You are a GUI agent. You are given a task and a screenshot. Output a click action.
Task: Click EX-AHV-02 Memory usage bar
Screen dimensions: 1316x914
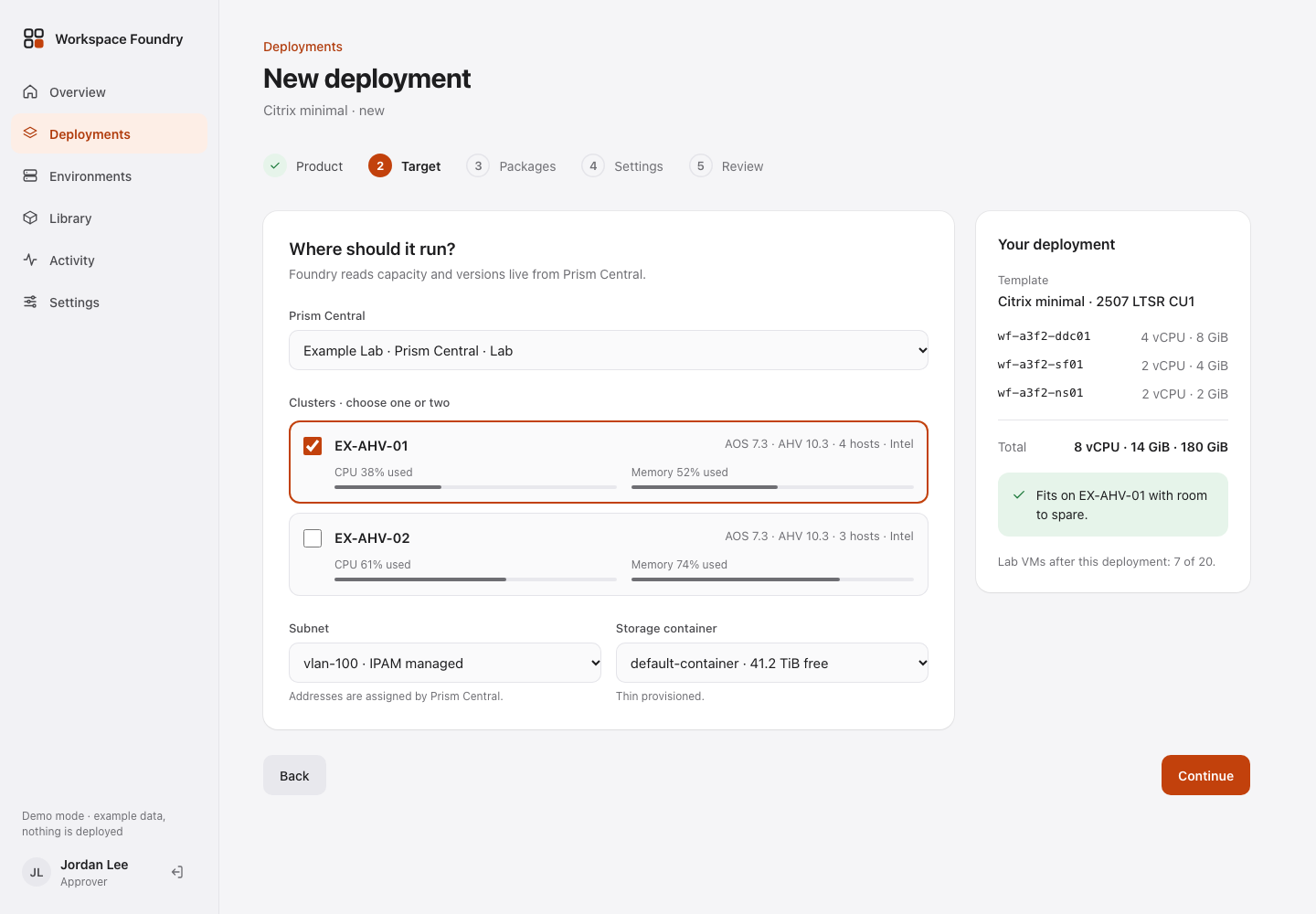pyautogui.click(x=772, y=579)
